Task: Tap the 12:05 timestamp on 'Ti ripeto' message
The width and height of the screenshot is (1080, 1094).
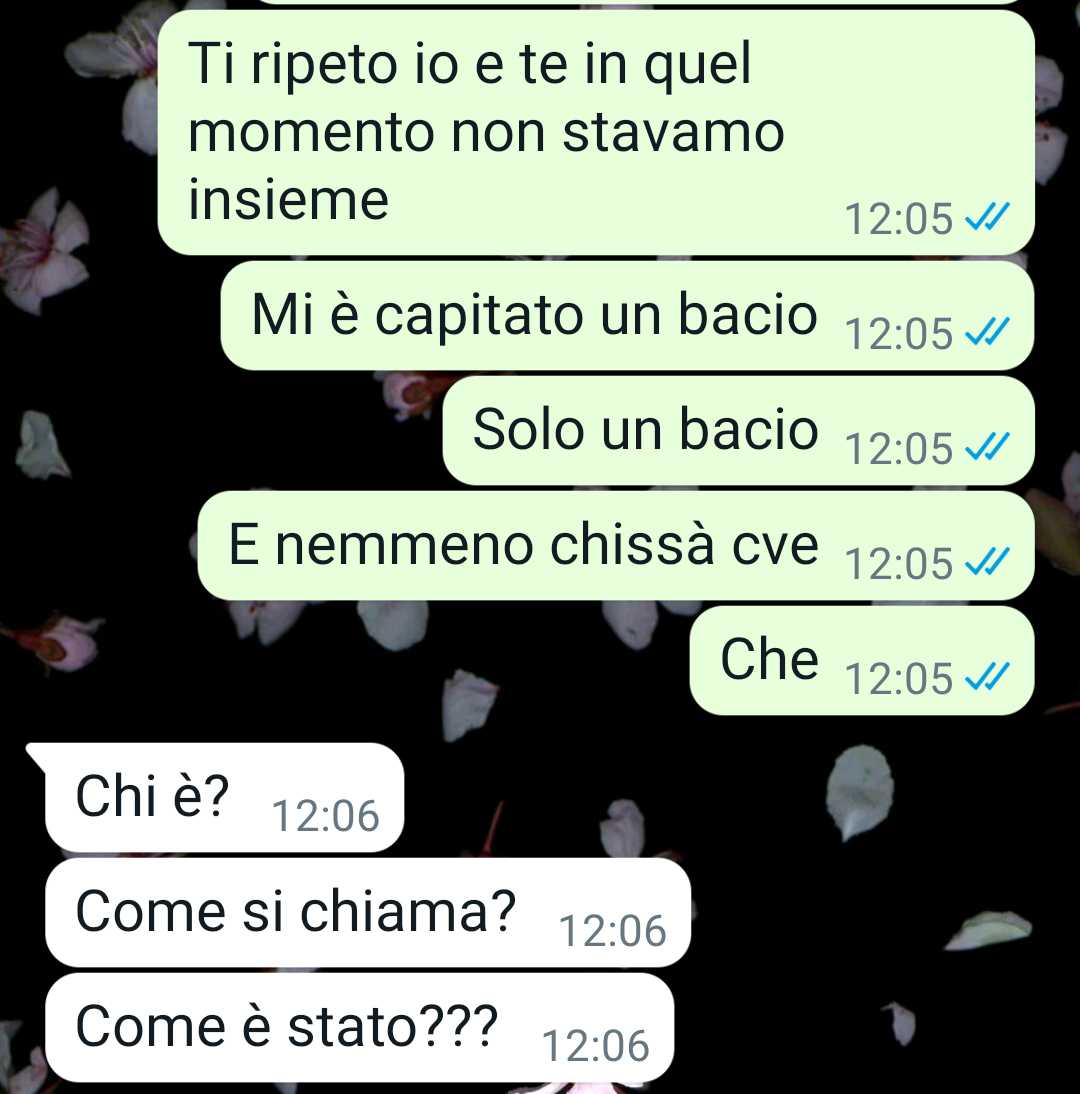Action: click(899, 218)
